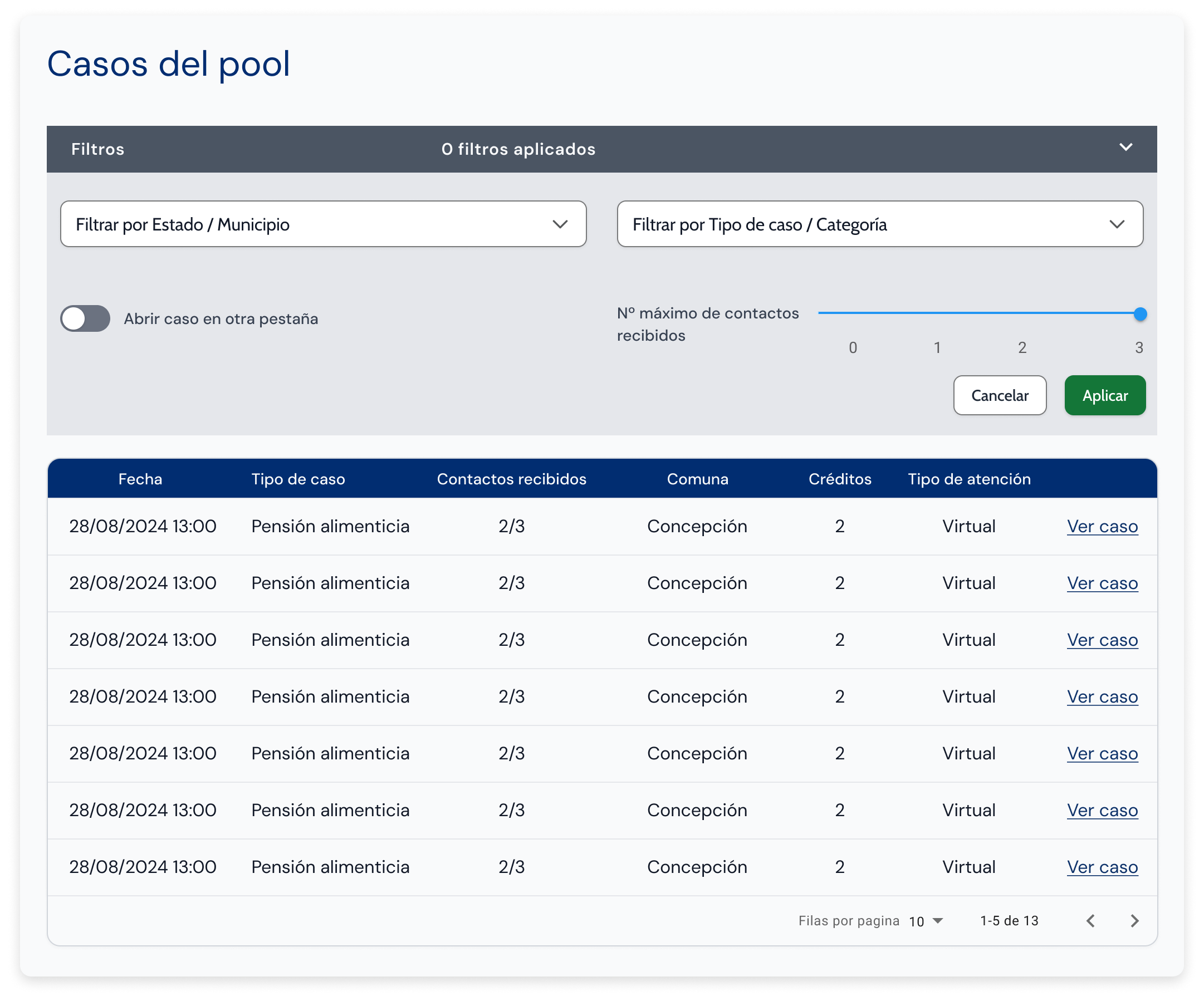Open Filtrar por Estado / Municipio dropdown
Viewport: 1204px width, 1001px height.
point(323,224)
